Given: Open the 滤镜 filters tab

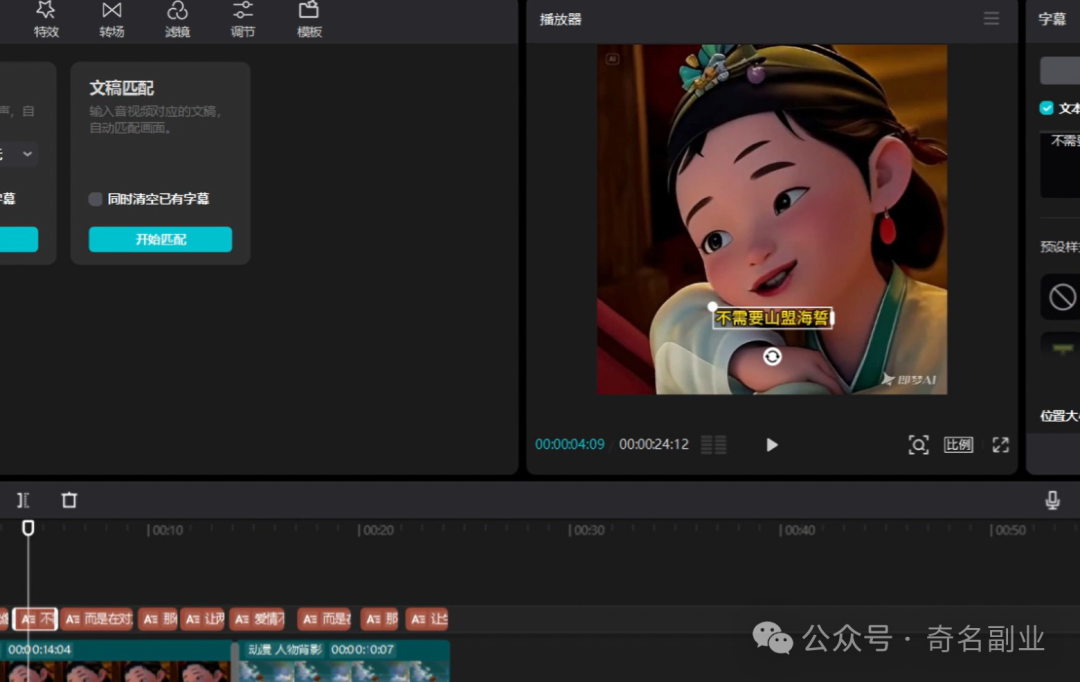Looking at the screenshot, I should pyautogui.click(x=177, y=19).
